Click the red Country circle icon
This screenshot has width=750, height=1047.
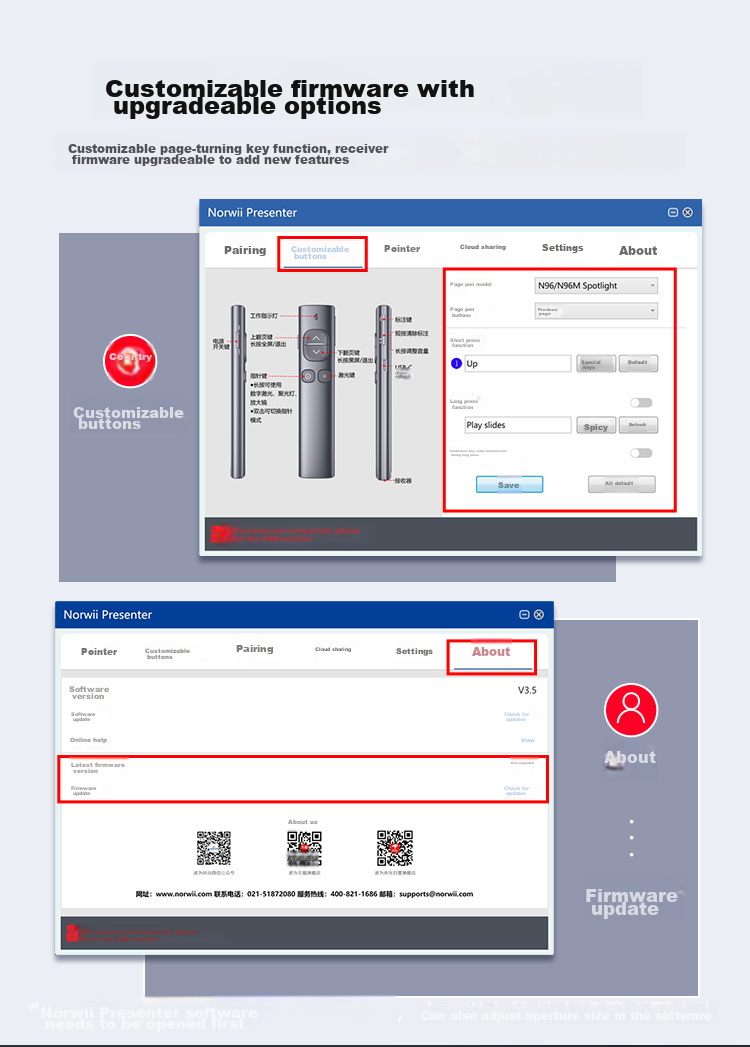click(x=130, y=361)
